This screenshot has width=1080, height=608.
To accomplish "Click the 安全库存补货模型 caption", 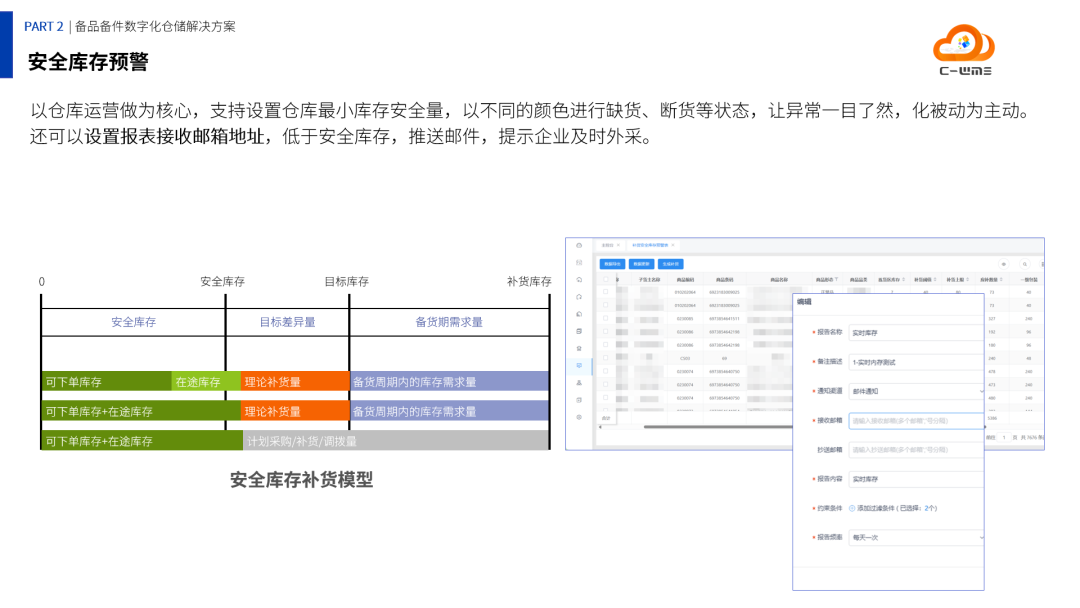I will coord(301,480).
